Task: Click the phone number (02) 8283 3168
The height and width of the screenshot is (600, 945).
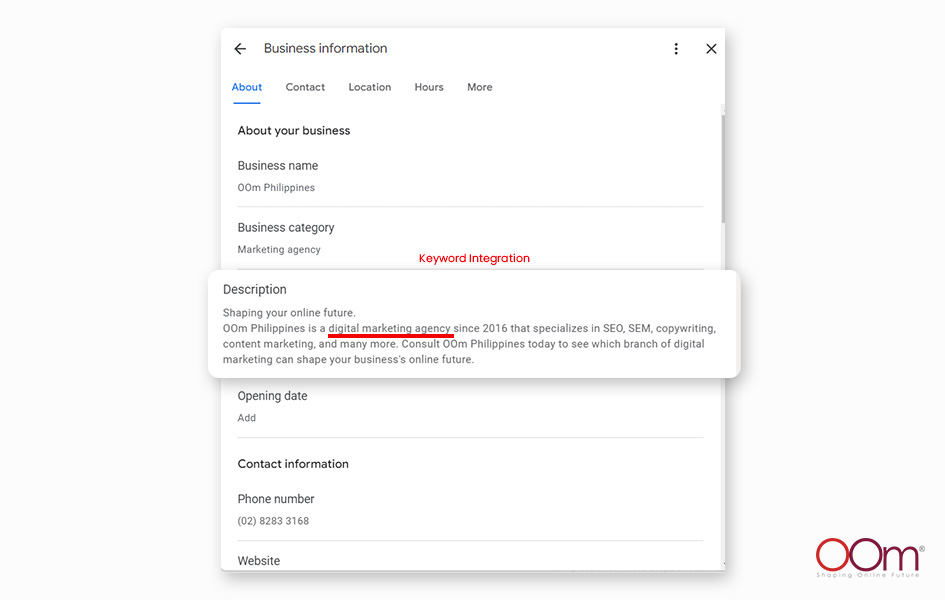Action: pyautogui.click(x=273, y=521)
